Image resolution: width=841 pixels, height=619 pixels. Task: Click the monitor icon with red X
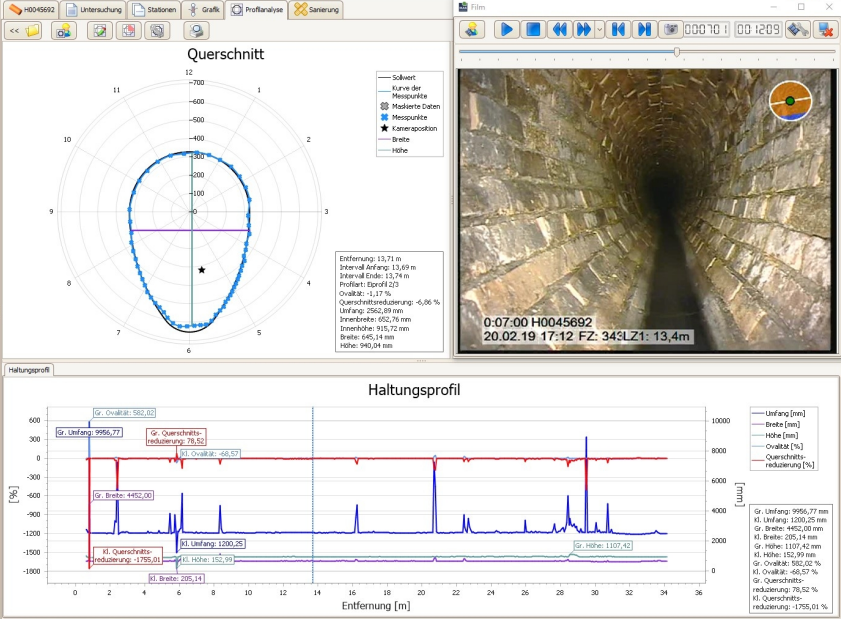coord(825,29)
